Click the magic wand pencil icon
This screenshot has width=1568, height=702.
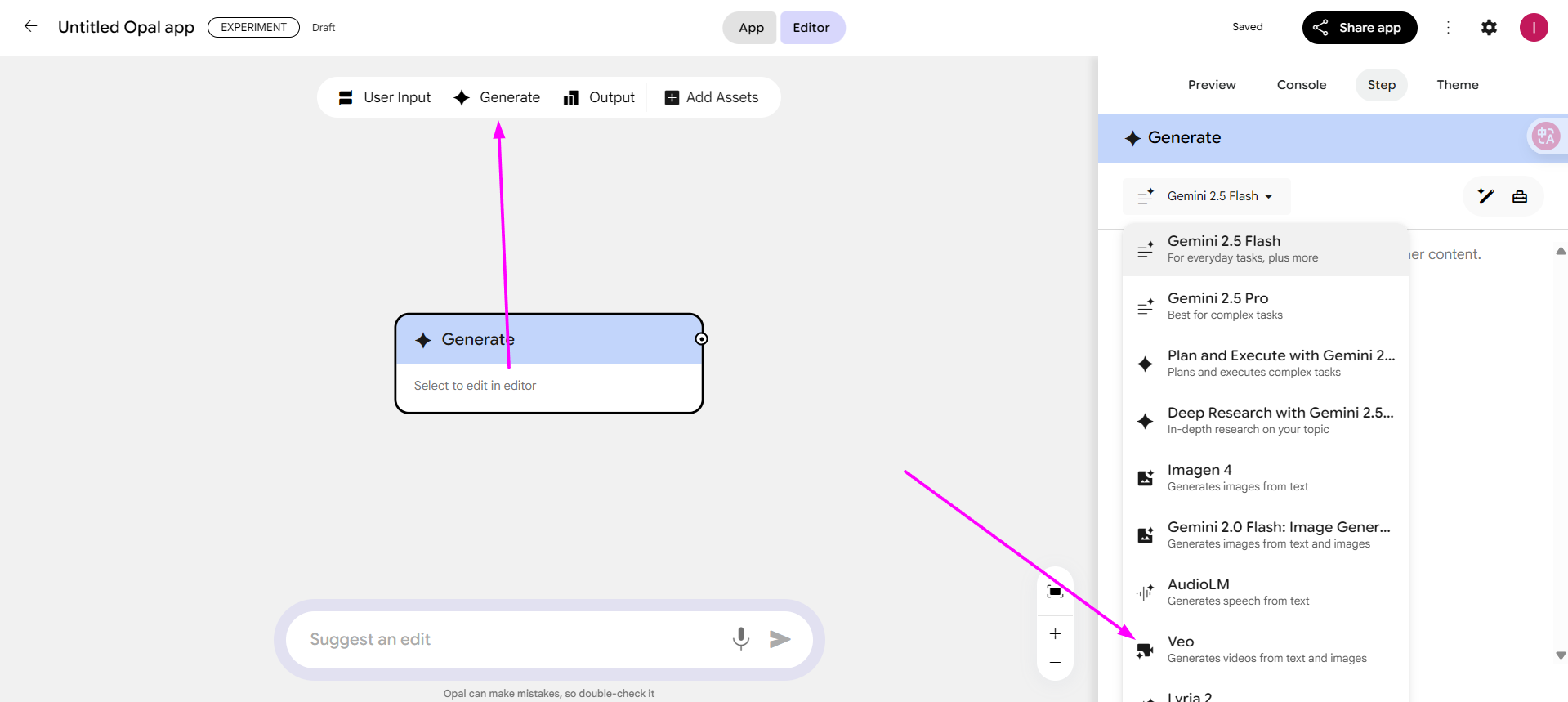point(1485,196)
